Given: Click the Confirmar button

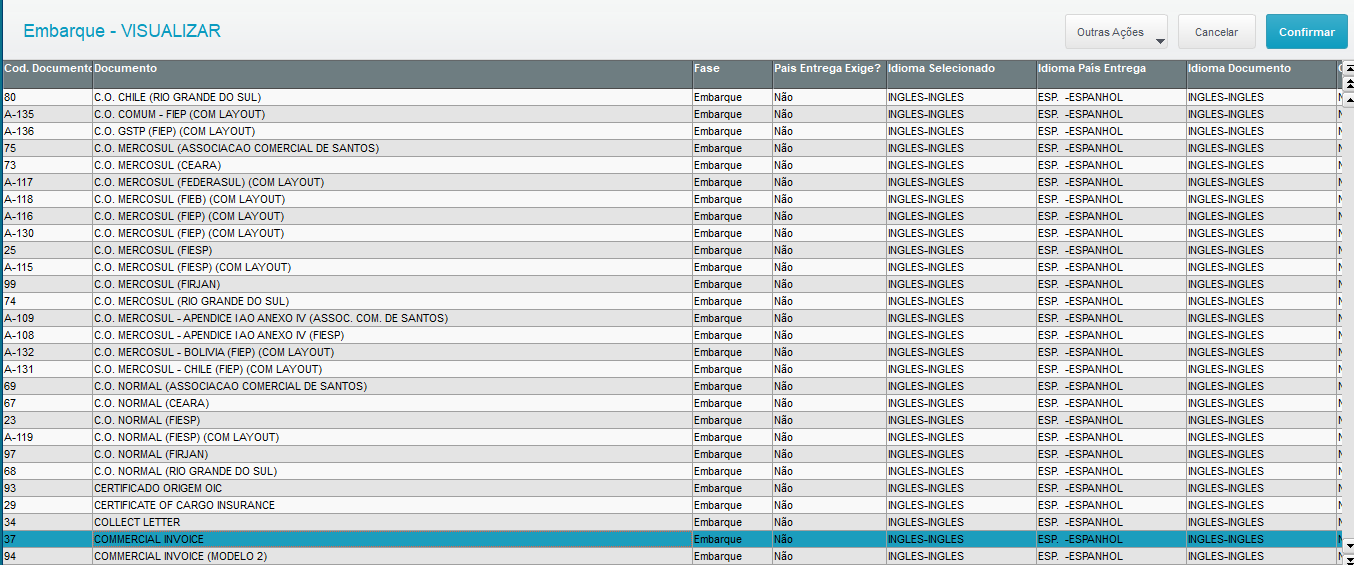Looking at the screenshot, I should click(x=1306, y=32).
